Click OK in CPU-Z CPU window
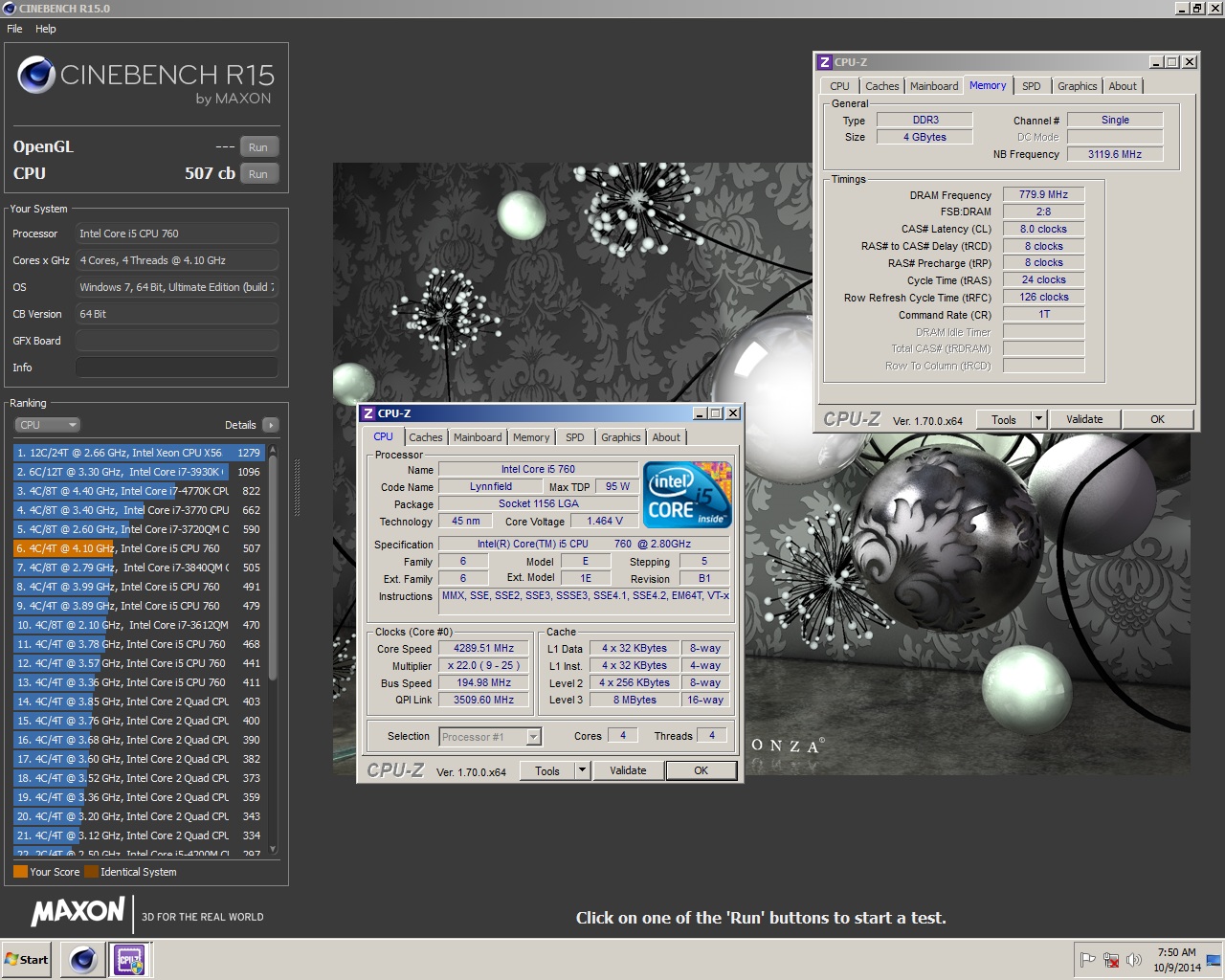The width and height of the screenshot is (1225, 980). coord(702,770)
